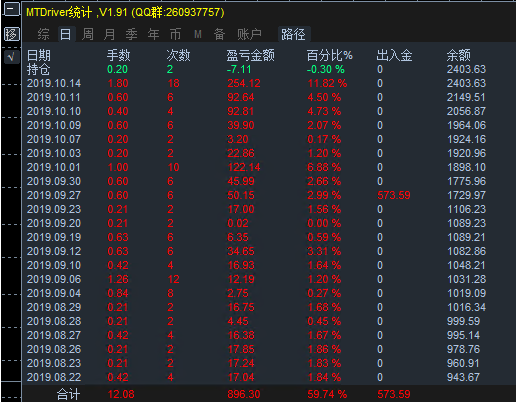Click the 11.82 % percentage cell
The width and height of the screenshot is (516, 402).
(327, 83)
